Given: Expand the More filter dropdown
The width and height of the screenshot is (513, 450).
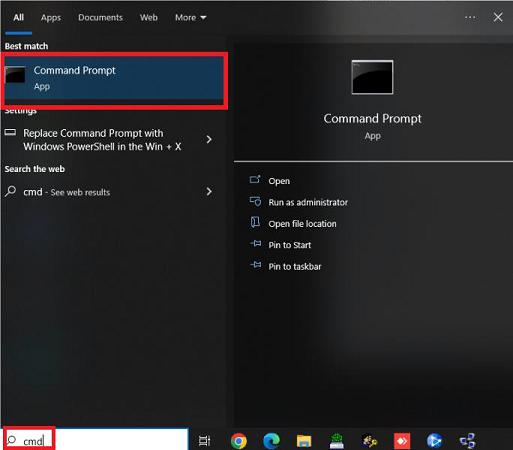Looking at the screenshot, I should [x=191, y=17].
